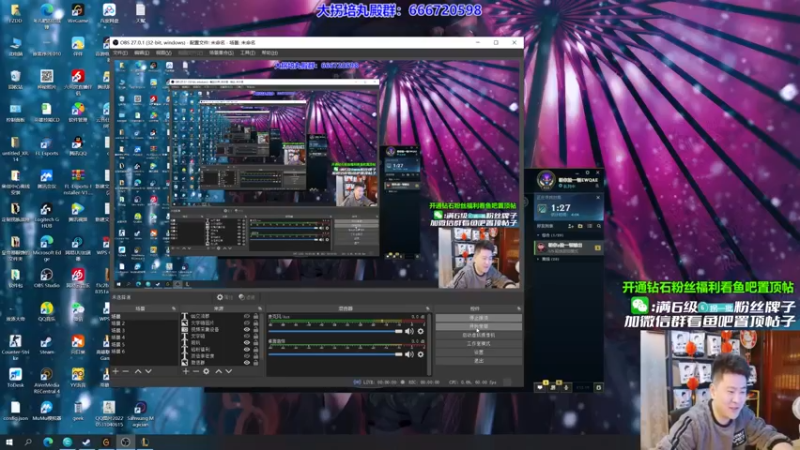The image size is (800, 450).
Task: Toggle visibility eye of the fifth source
Action: pyautogui.click(x=247, y=343)
